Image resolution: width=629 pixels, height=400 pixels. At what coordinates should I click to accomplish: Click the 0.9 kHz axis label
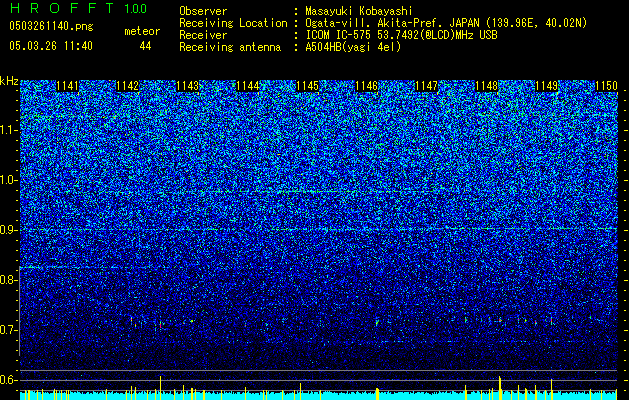point(8,230)
